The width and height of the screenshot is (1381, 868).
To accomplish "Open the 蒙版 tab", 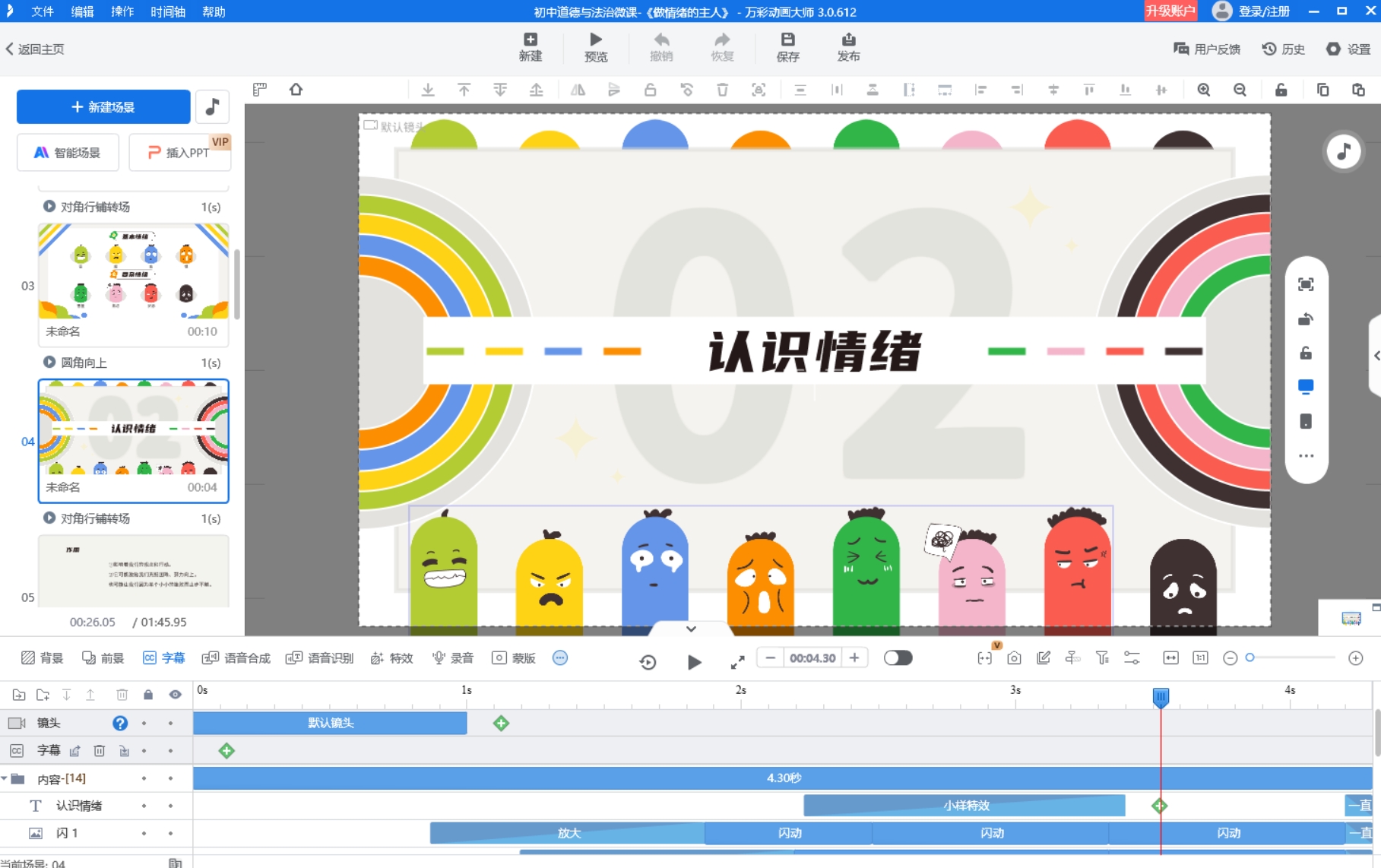I will coord(514,658).
